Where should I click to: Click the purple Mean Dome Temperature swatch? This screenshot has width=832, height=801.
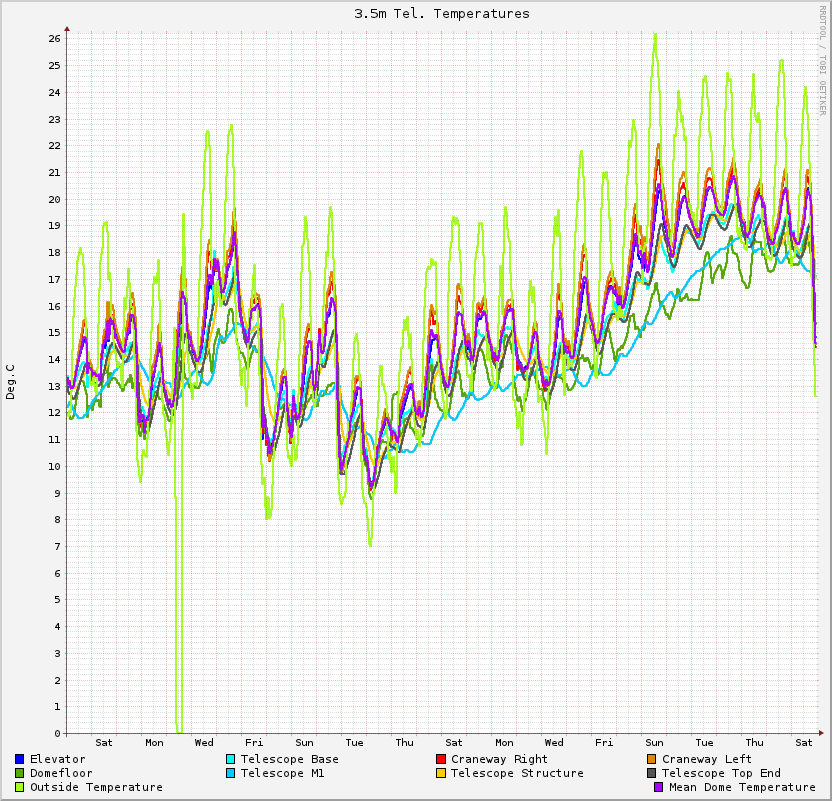659,788
